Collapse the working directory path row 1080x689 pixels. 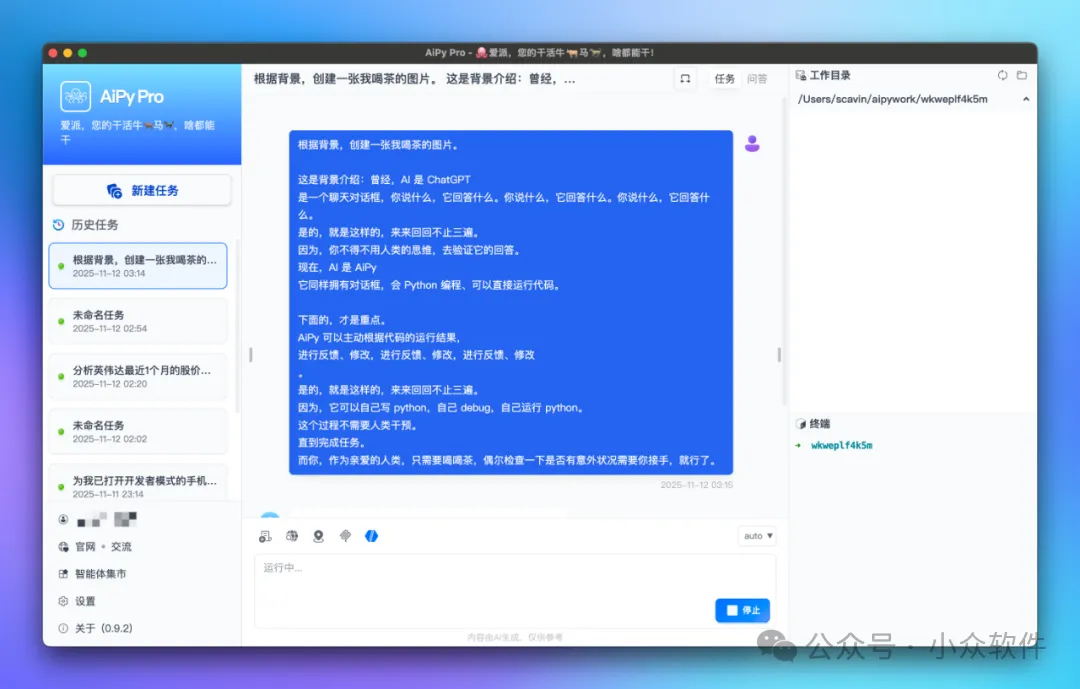(1026, 99)
